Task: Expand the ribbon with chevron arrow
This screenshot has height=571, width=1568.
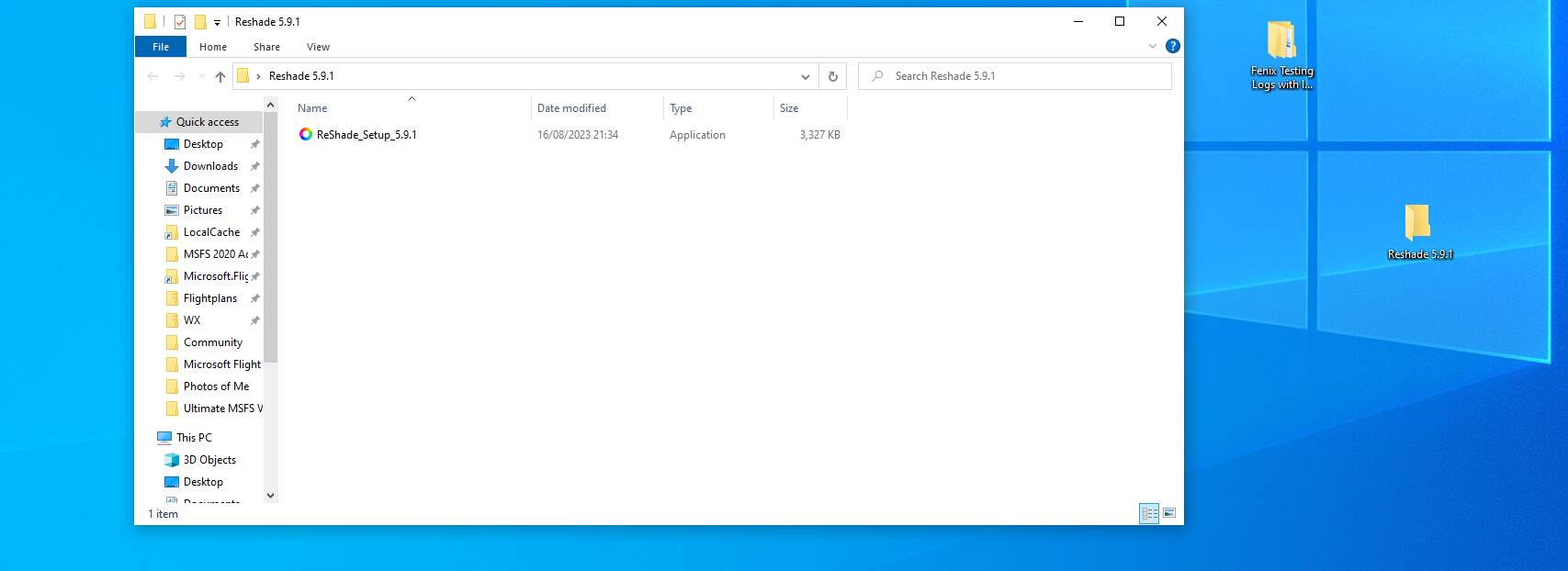Action: pyautogui.click(x=1153, y=46)
